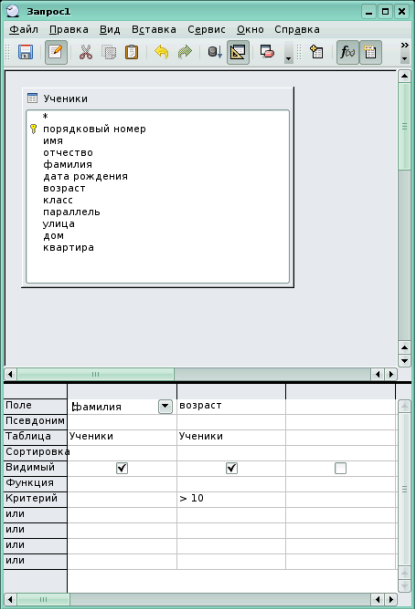
Task: Click the Cut scissors icon
Action: (x=85, y=52)
